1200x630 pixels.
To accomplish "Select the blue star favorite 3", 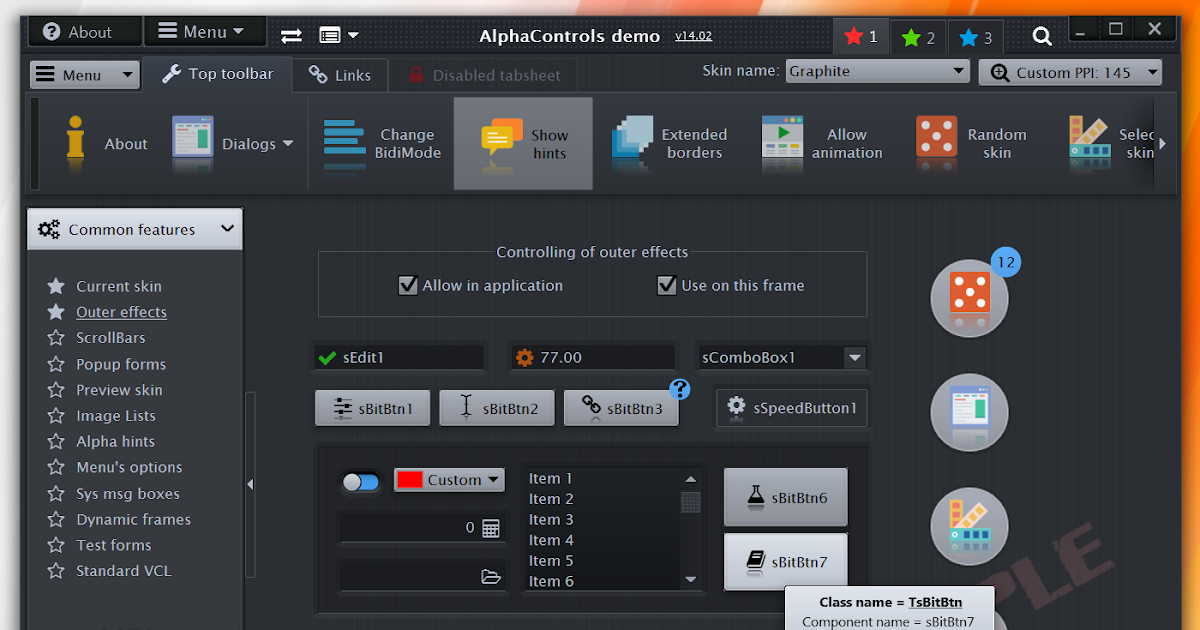I will coord(976,38).
